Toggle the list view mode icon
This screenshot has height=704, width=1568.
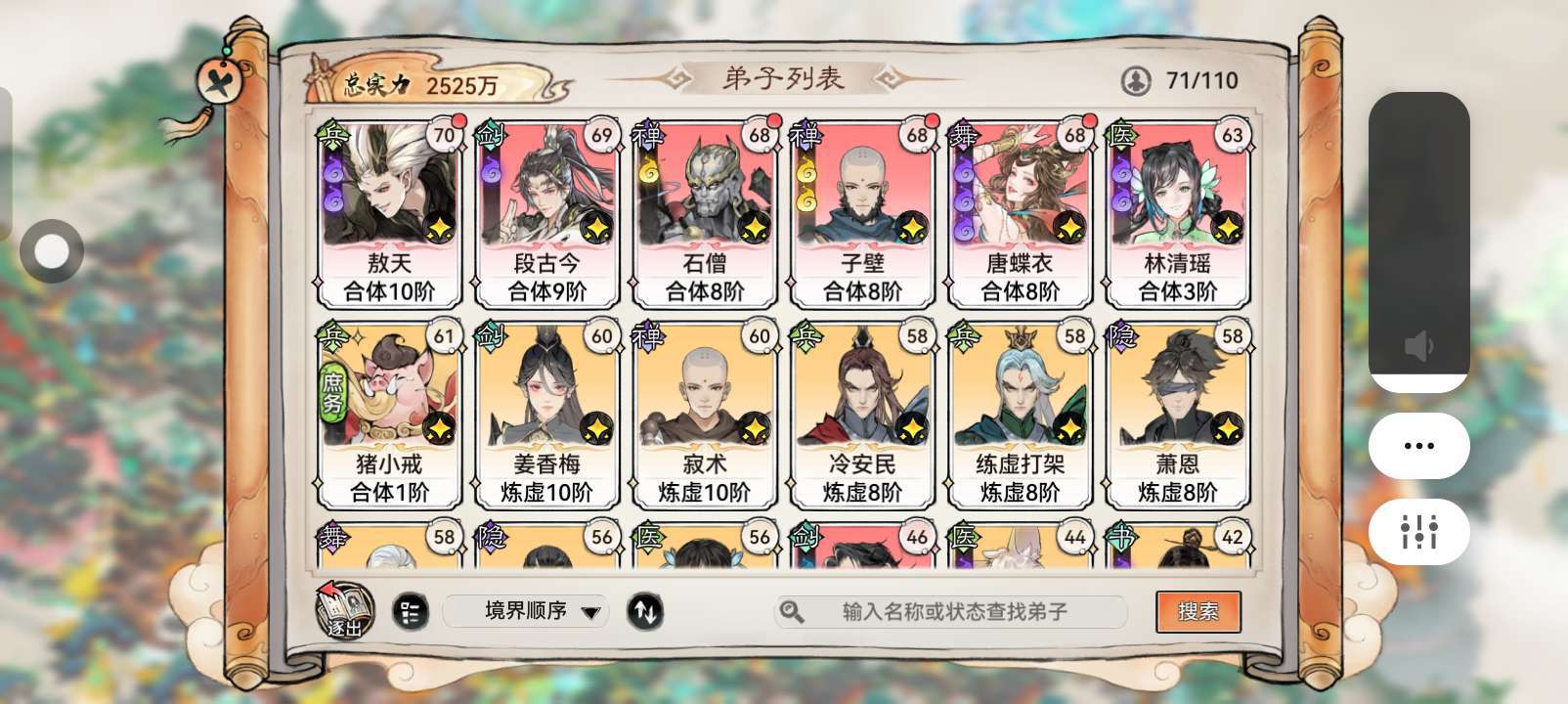click(x=411, y=612)
